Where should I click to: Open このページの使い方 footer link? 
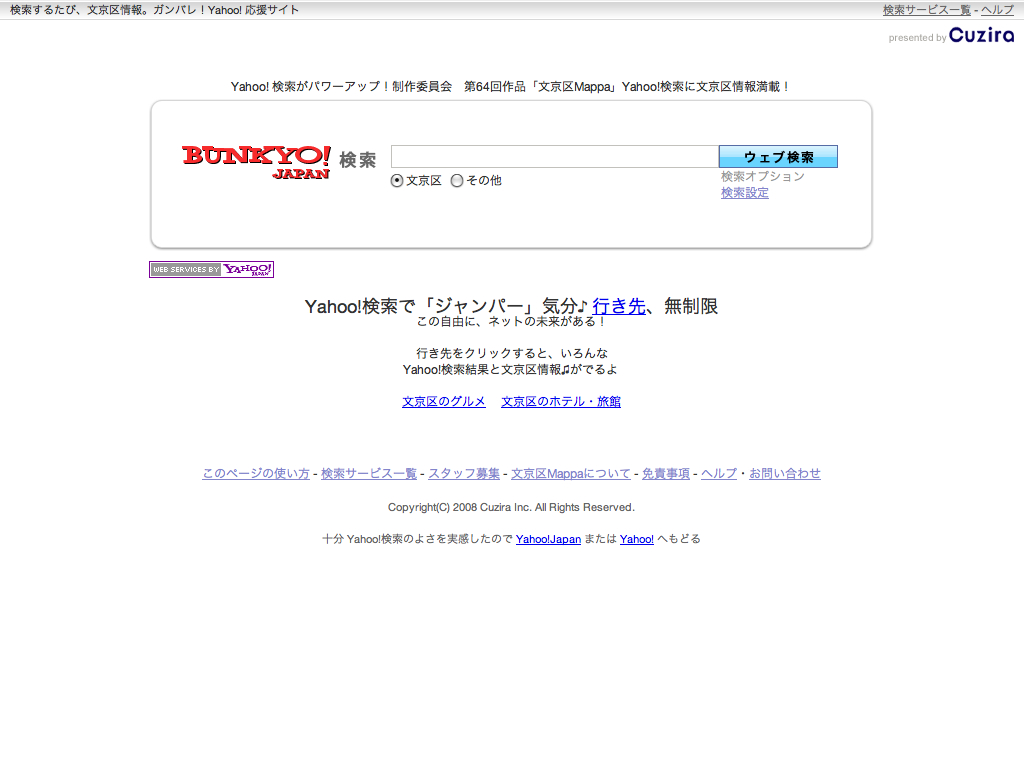point(256,473)
